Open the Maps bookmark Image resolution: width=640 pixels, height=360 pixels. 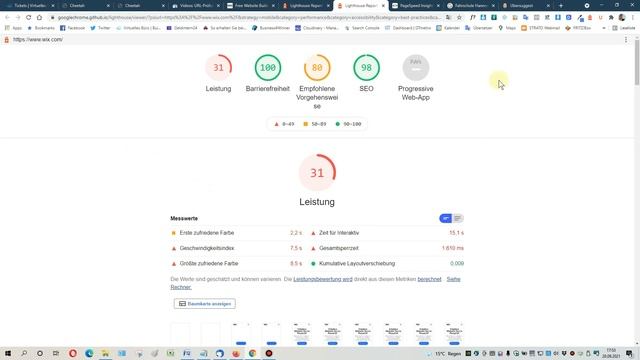(507, 28)
